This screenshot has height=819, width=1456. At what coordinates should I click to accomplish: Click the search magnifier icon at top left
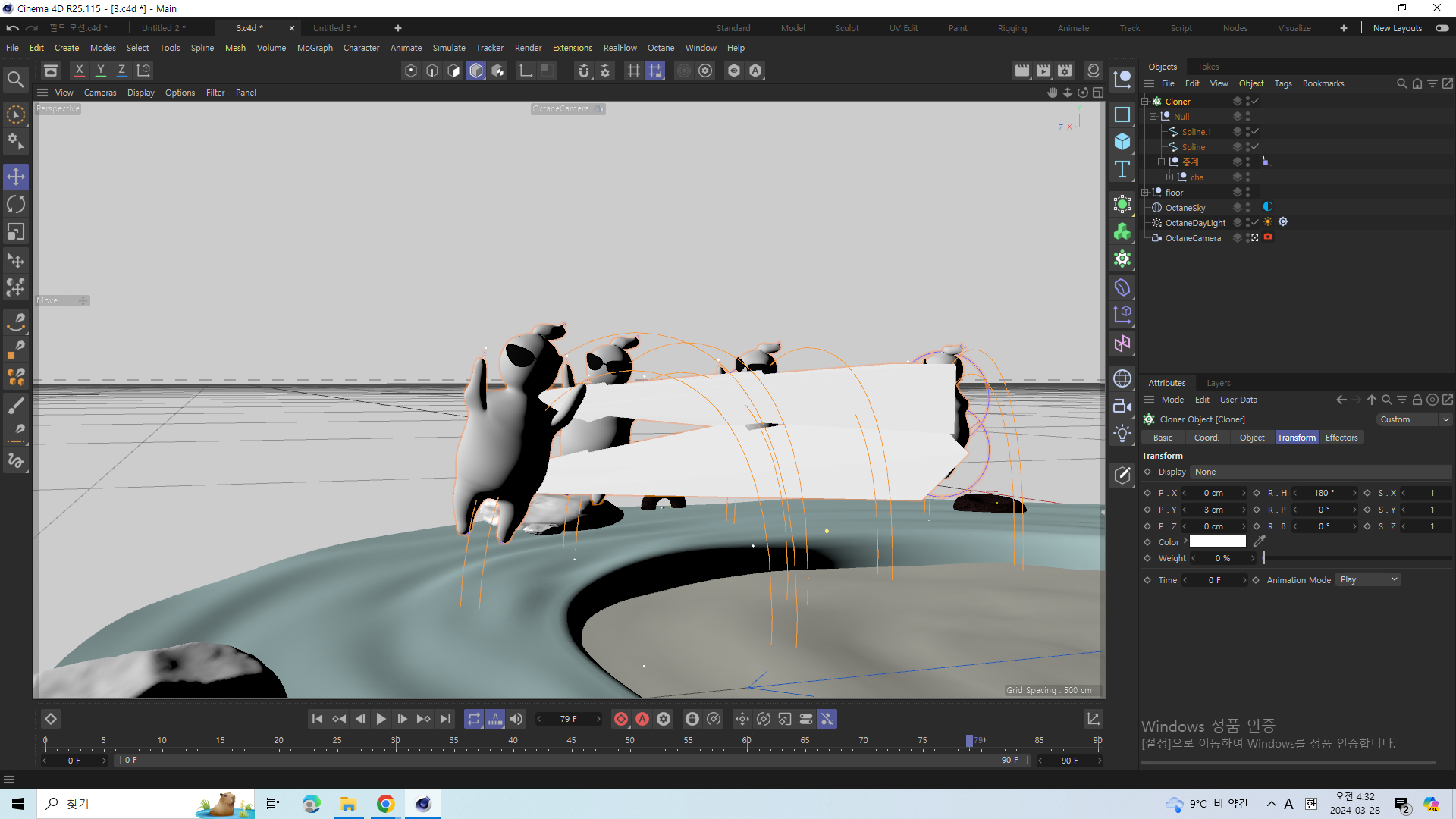16,79
